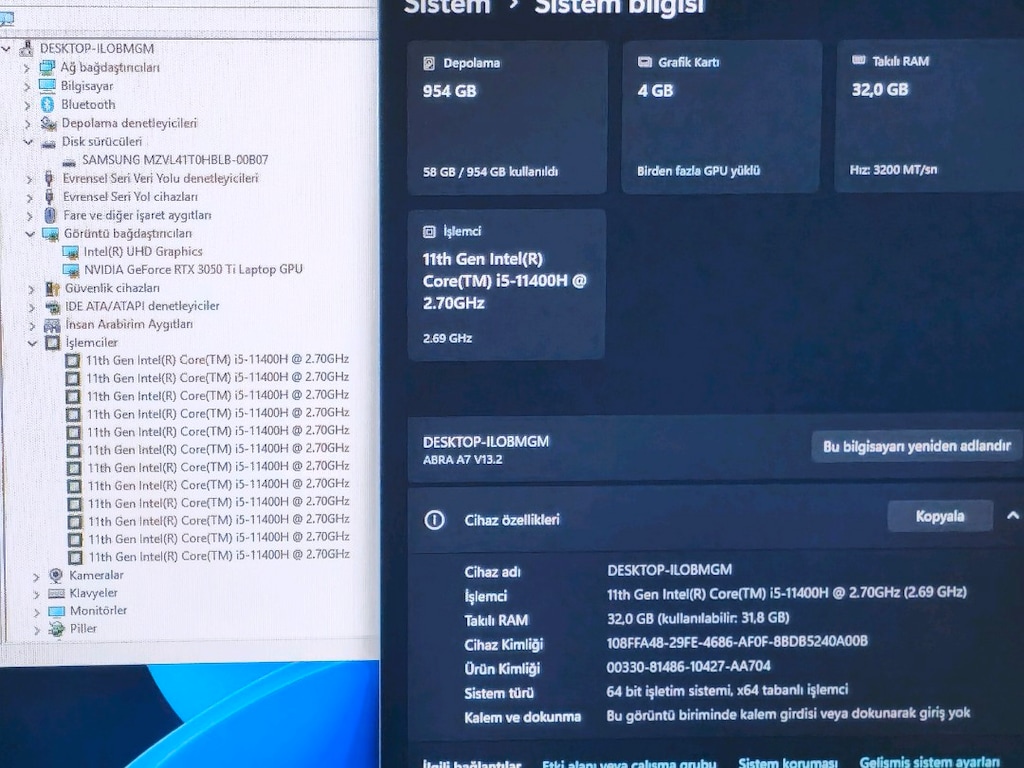Screen dimensions: 1024x768
Task: Expand the Piller category
Action: (x=37, y=630)
